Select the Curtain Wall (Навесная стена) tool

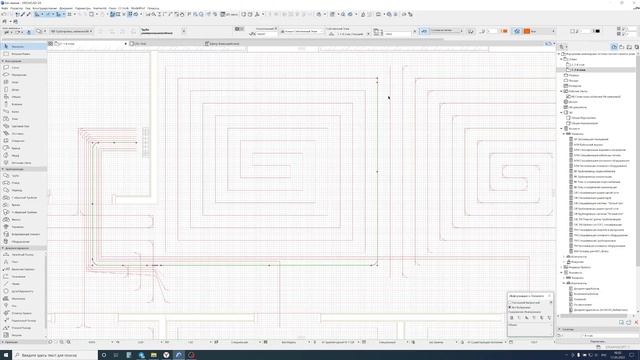[x=23, y=127]
